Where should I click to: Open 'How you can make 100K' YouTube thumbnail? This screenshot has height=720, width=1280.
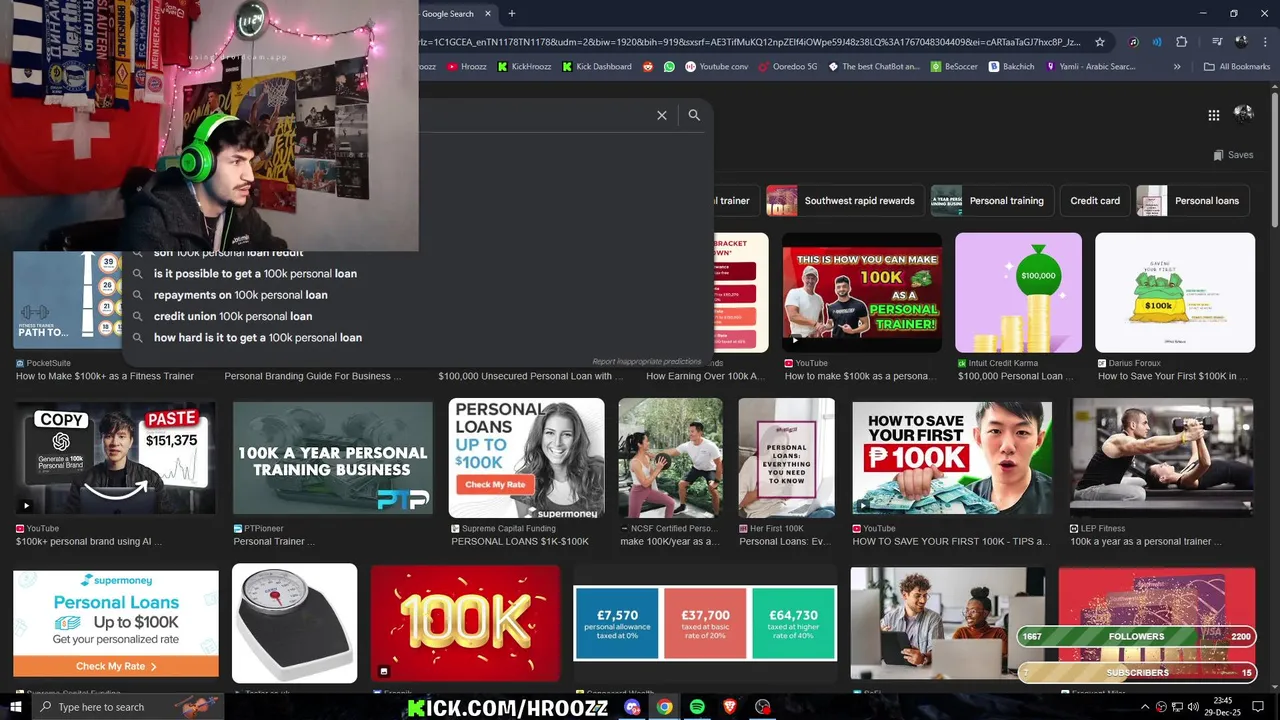(862, 292)
